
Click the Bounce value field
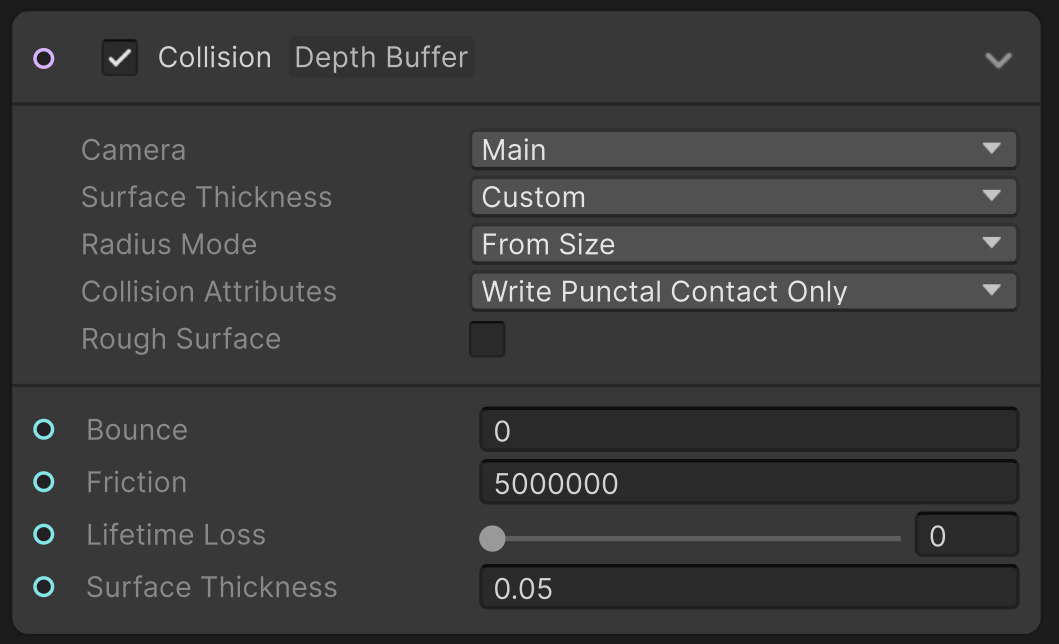[x=748, y=431]
